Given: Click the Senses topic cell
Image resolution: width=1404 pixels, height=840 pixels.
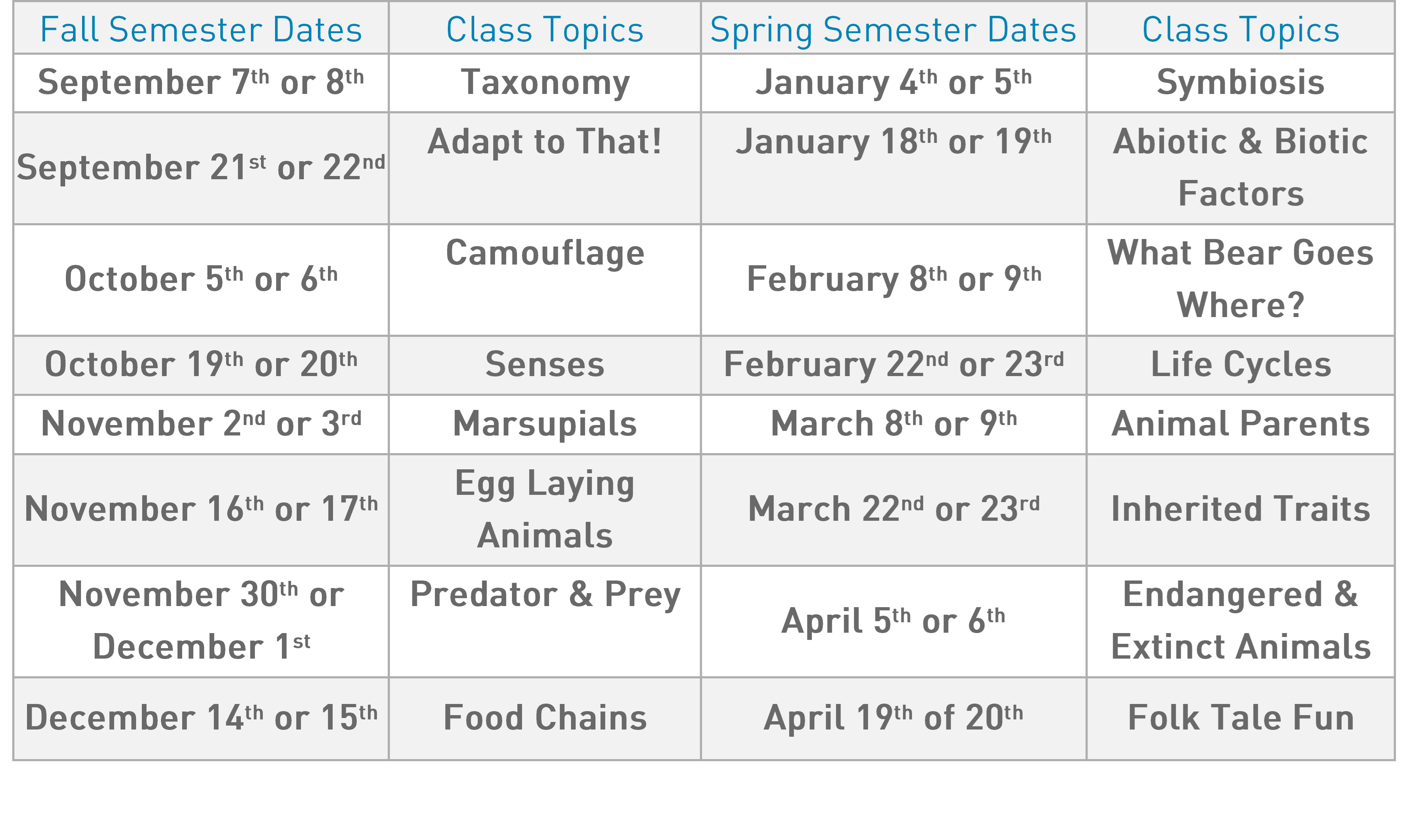Looking at the screenshot, I should 545,365.
